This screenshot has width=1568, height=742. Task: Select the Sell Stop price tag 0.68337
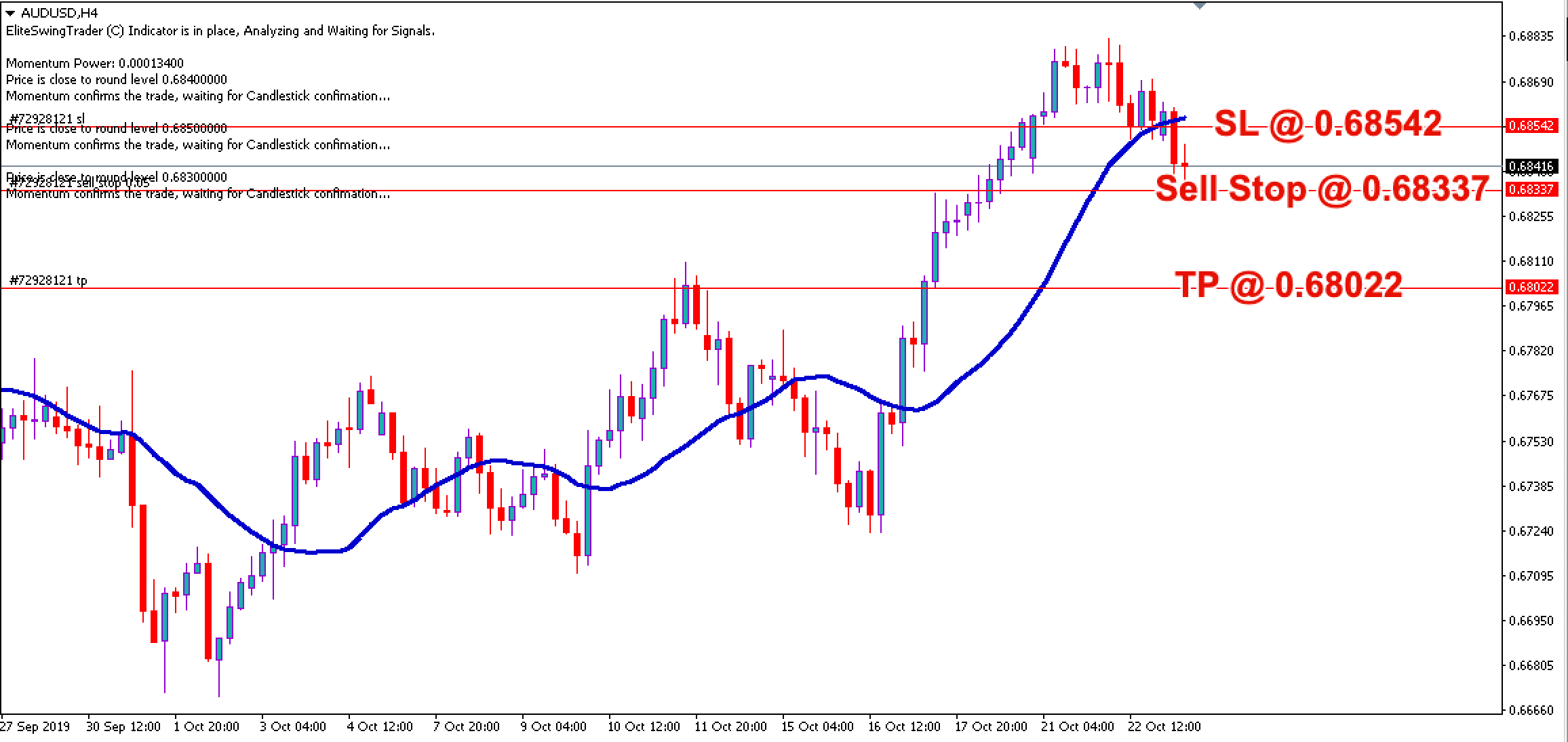[x=1531, y=191]
